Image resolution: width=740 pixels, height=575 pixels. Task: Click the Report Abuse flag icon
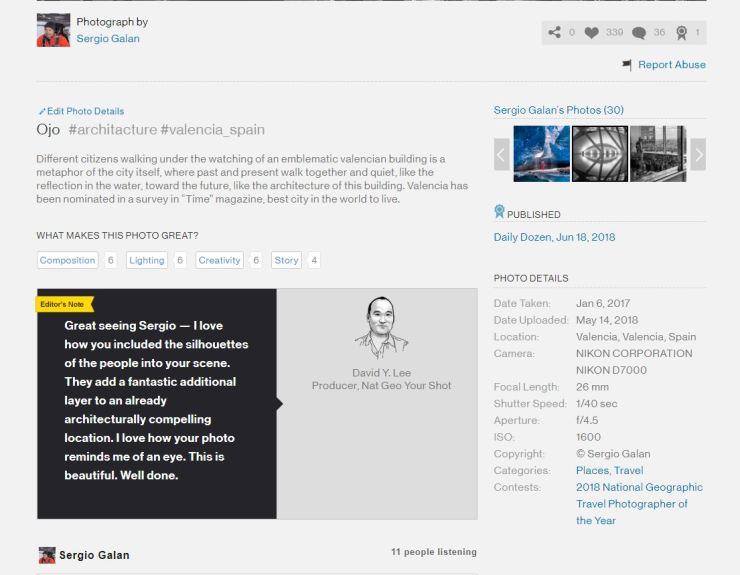pyautogui.click(x=627, y=65)
